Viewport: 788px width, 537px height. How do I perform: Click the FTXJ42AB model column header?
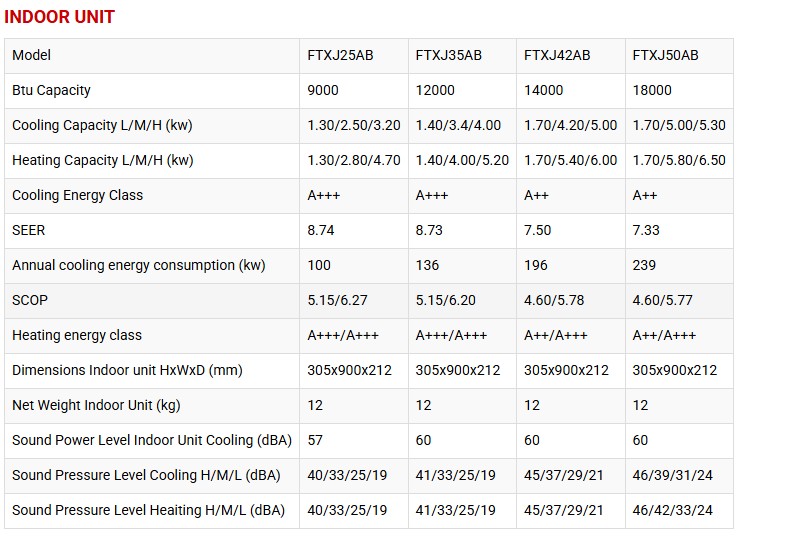(x=557, y=55)
